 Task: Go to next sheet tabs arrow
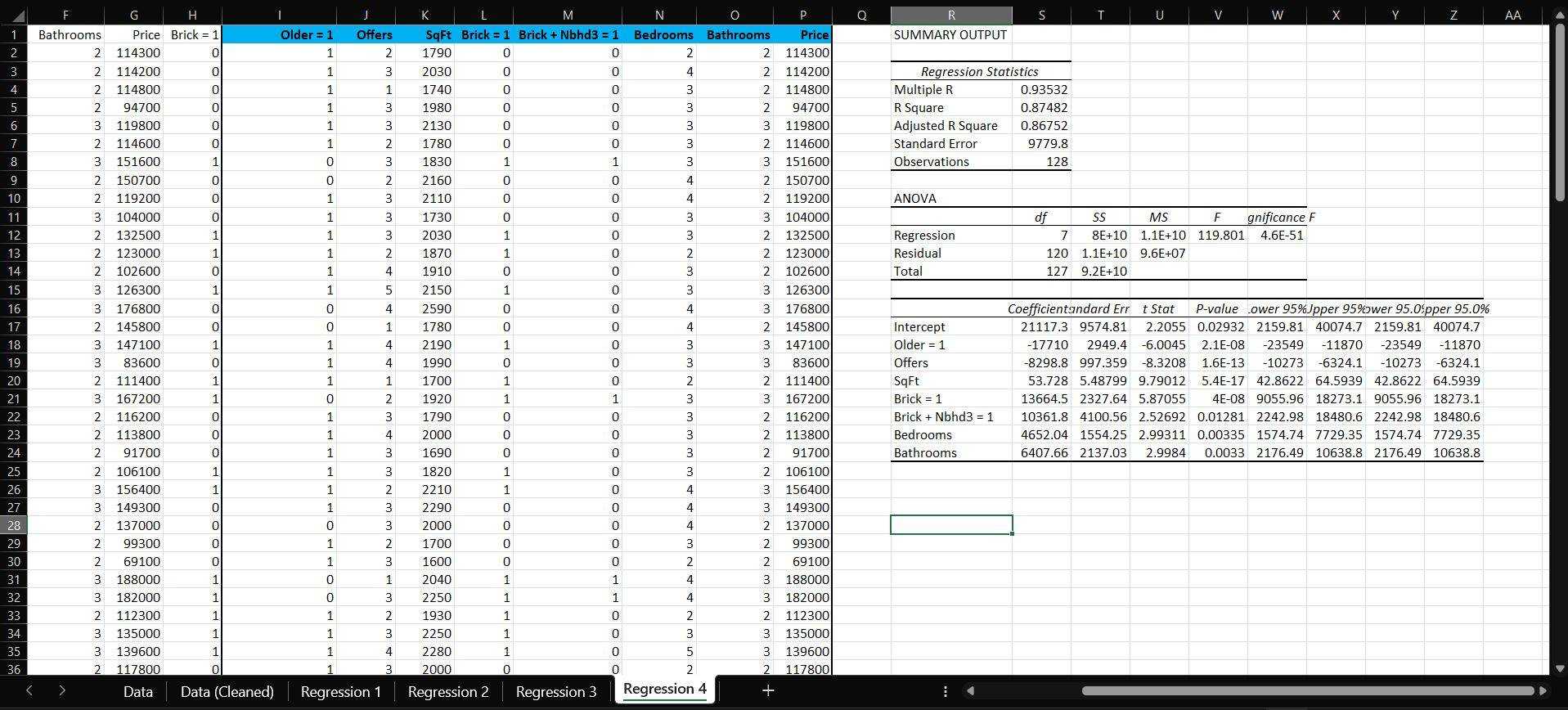pyautogui.click(x=62, y=690)
